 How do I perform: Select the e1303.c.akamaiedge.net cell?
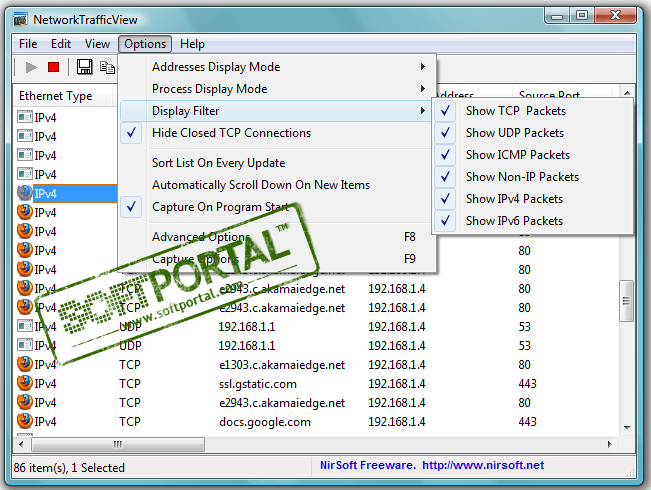click(x=282, y=365)
